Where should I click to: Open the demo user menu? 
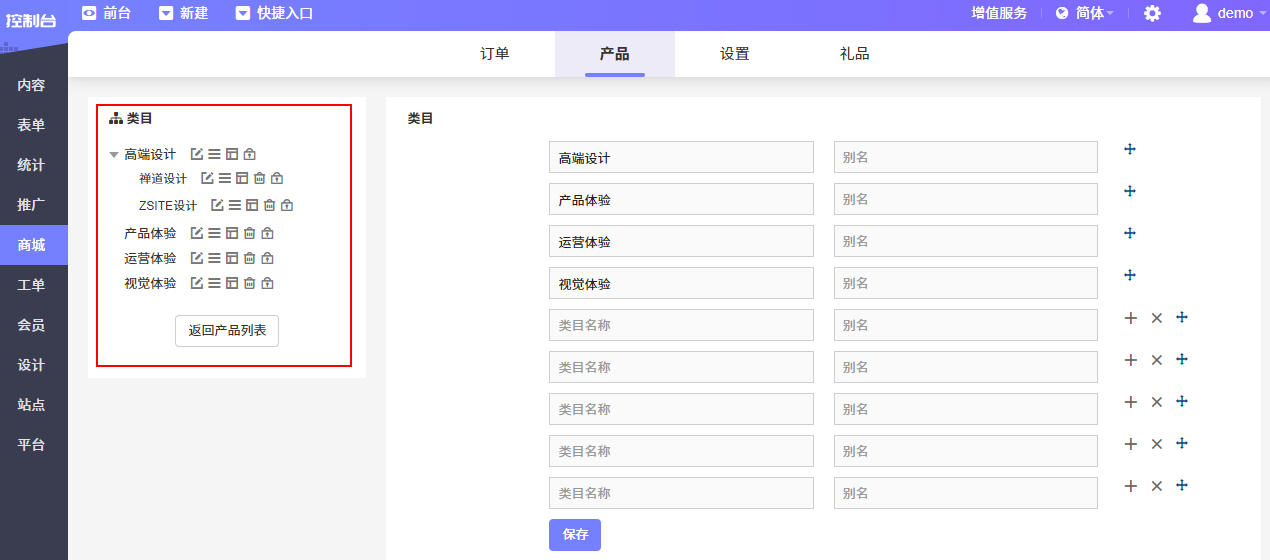1224,14
